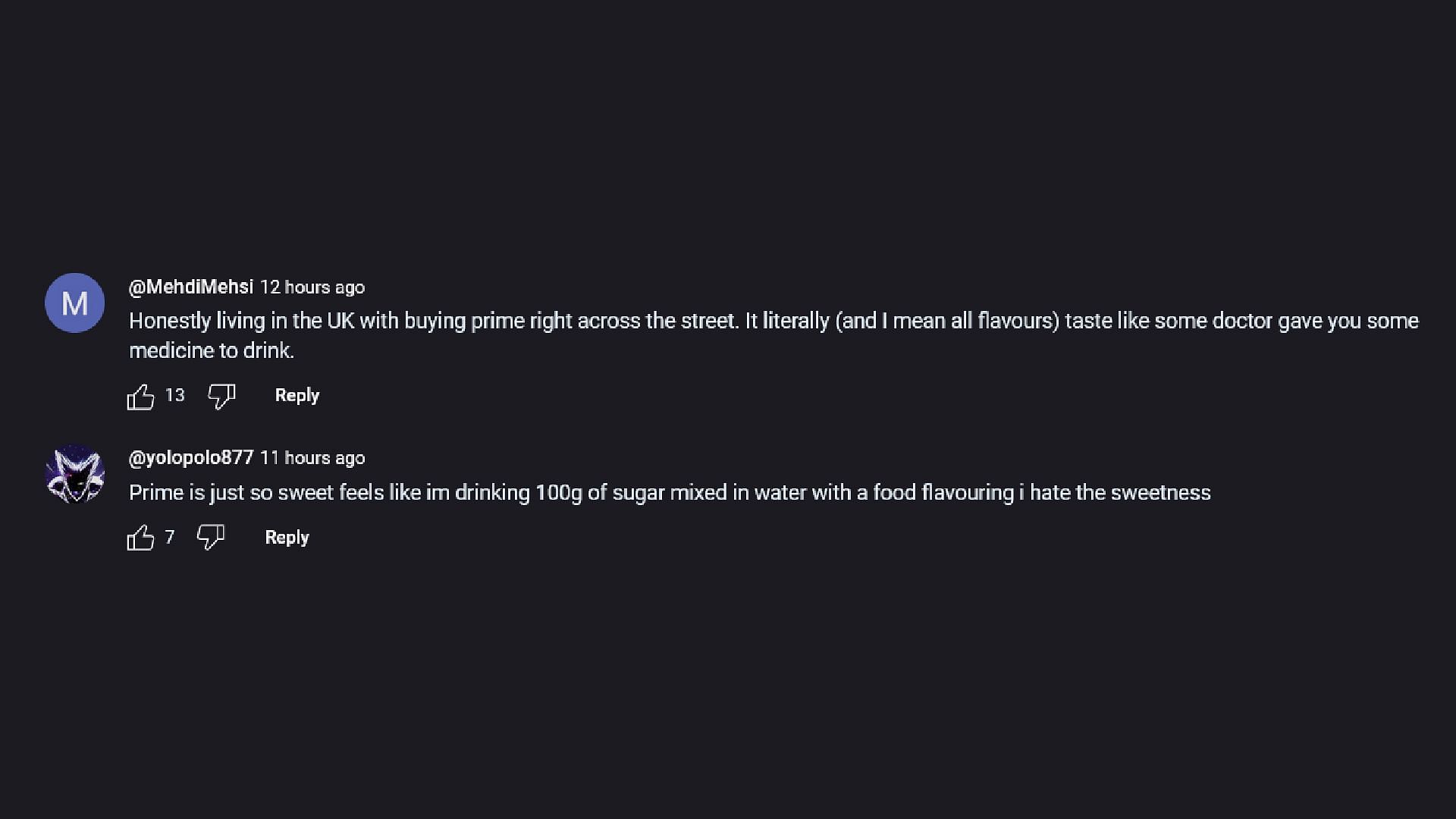Open the @MehdiMehsi channel username link
This screenshot has height=819, width=1456.
coord(191,287)
